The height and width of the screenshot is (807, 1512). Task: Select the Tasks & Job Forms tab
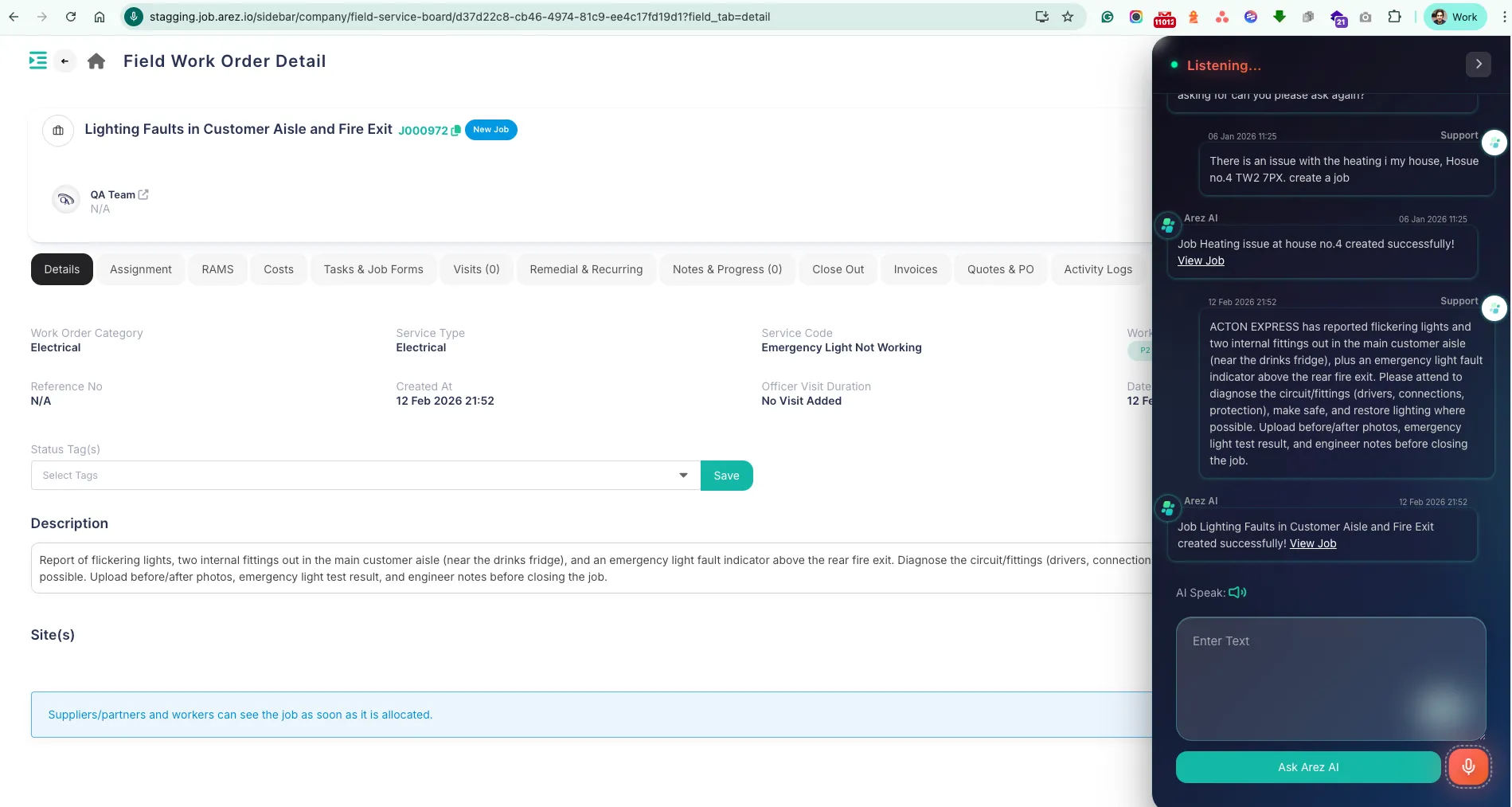pyautogui.click(x=373, y=269)
